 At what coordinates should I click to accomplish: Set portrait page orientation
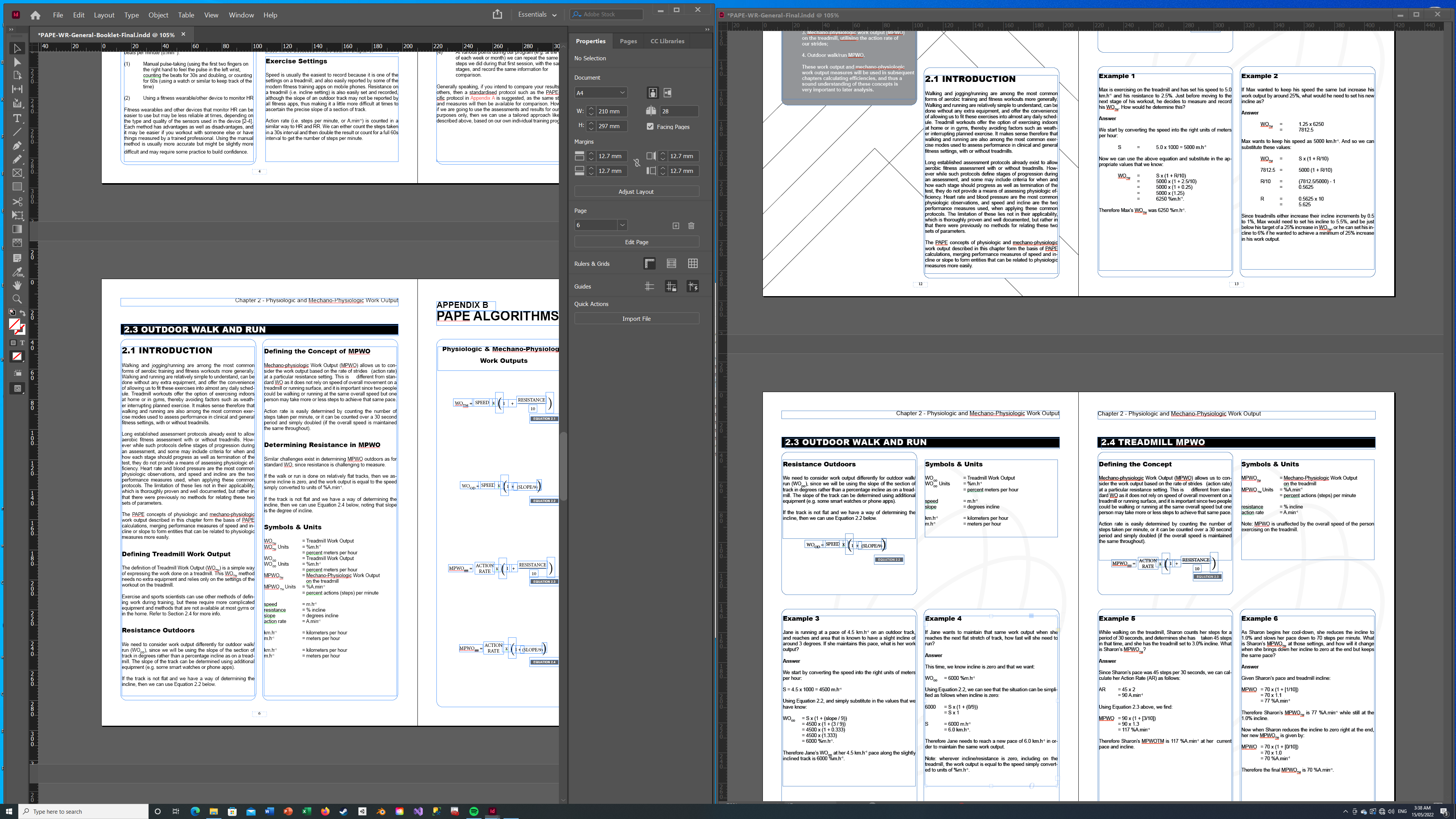652,93
